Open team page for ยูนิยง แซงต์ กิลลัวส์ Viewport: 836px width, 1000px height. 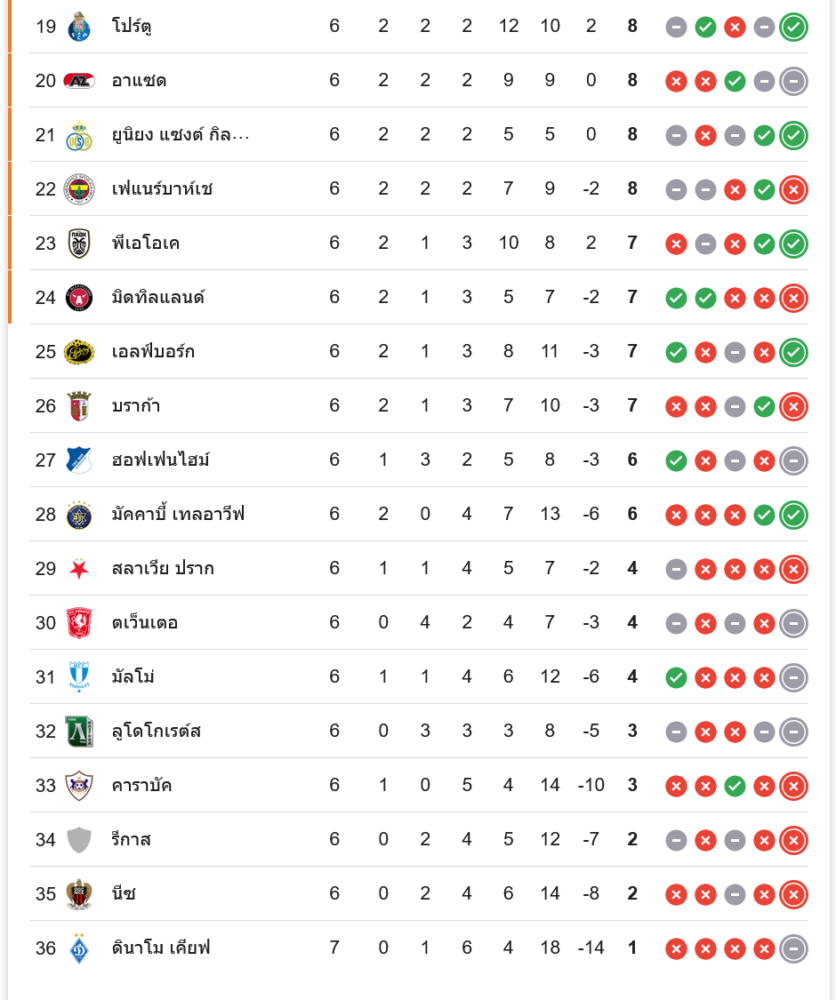[181, 134]
